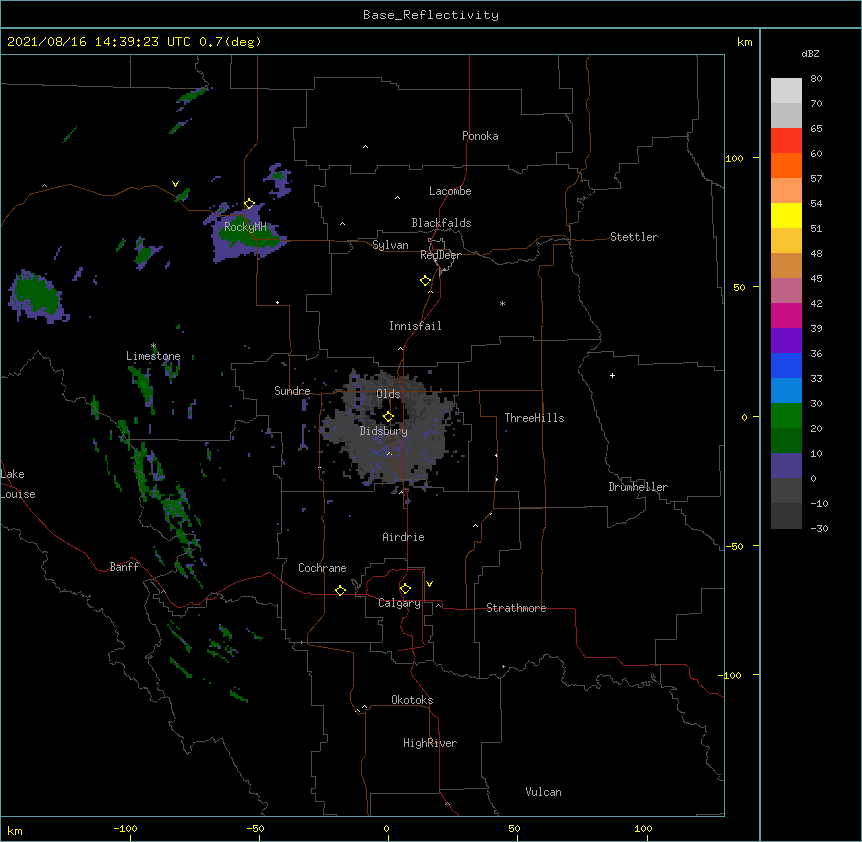Click the blue 36 dBZ legend swatch
The width and height of the screenshot is (862, 842).
coord(786,365)
